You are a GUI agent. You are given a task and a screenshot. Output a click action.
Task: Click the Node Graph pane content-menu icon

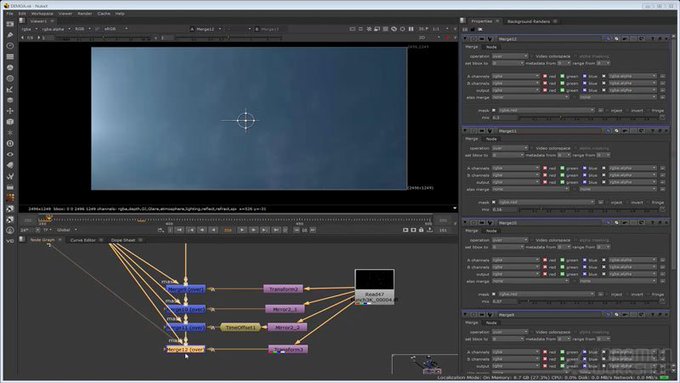point(22,239)
